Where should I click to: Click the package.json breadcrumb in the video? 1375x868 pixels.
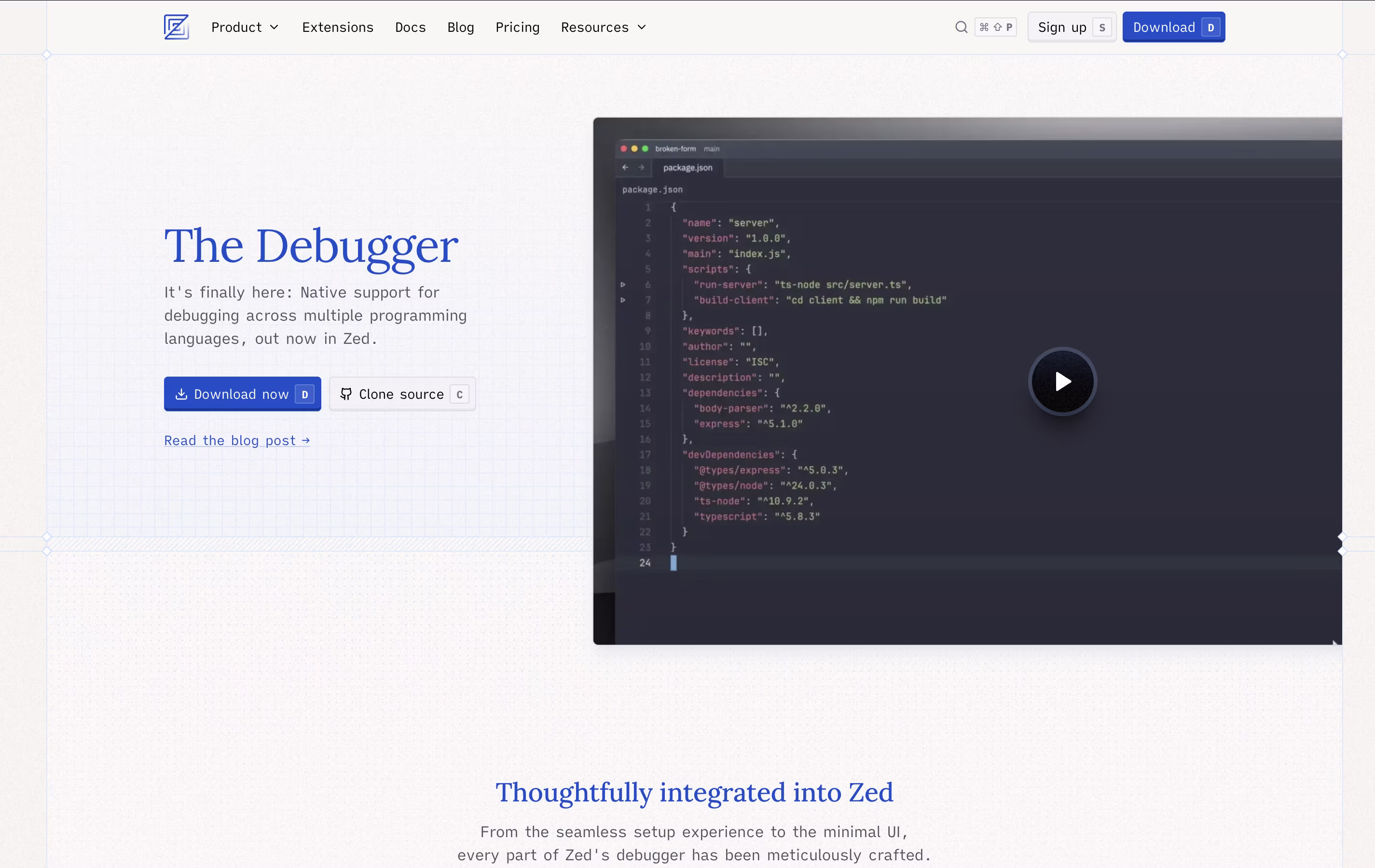[x=652, y=190]
